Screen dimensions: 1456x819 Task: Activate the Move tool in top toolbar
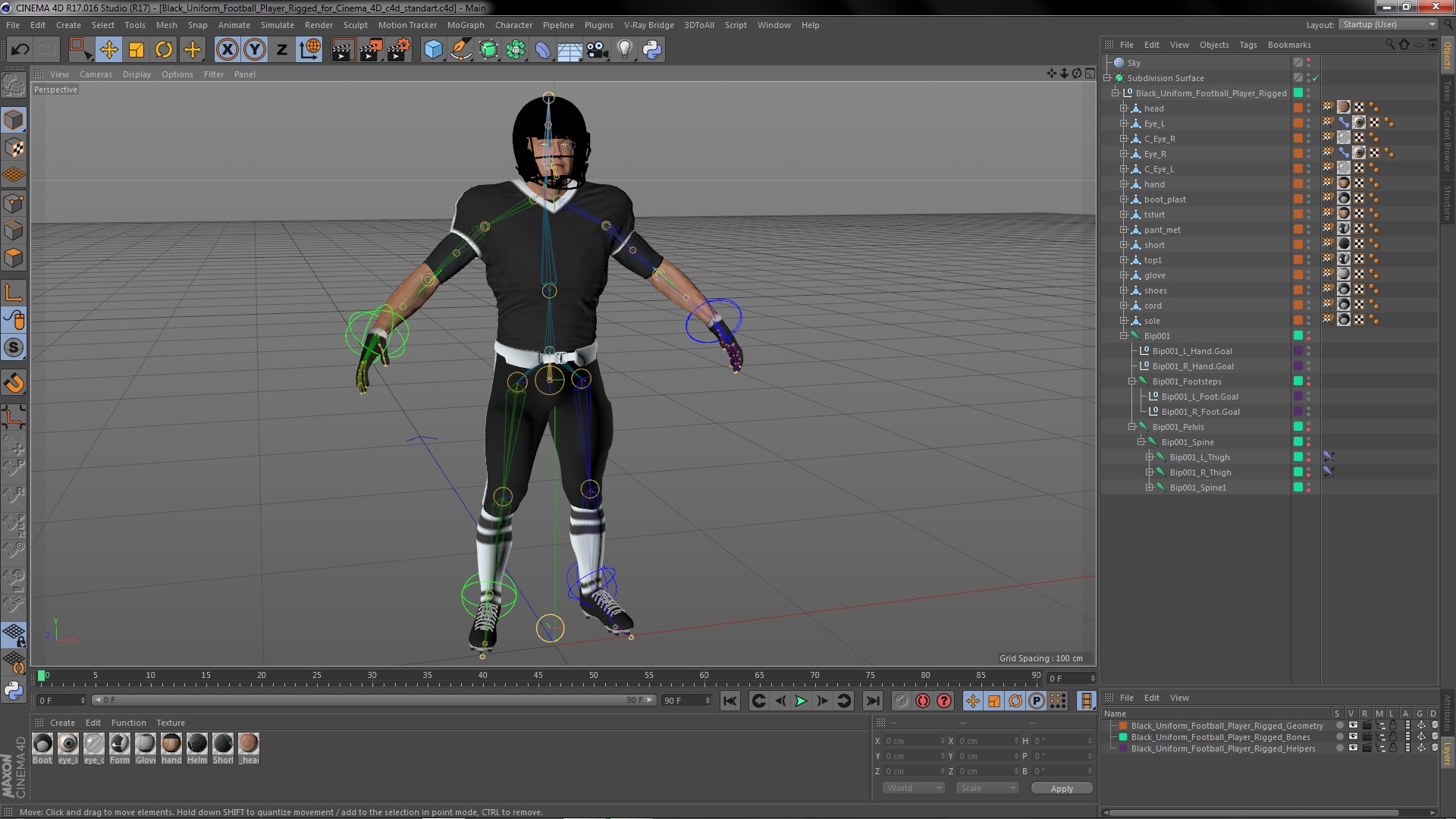[x=109, y=50]
